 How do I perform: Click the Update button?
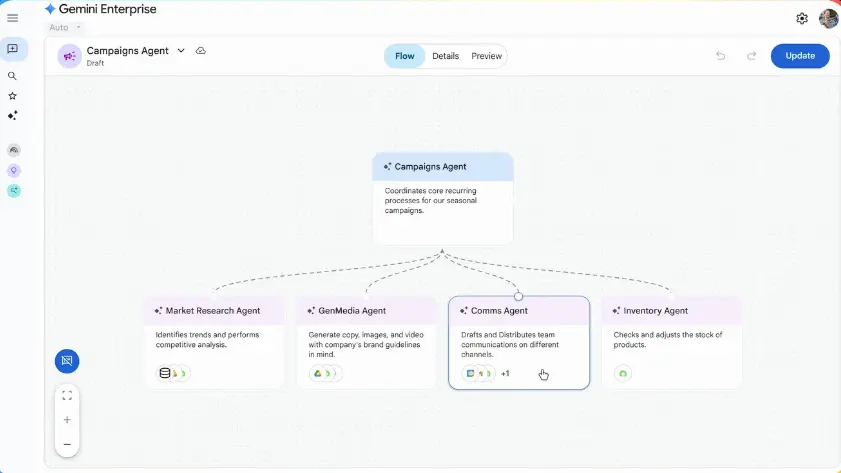click(800, 56)
